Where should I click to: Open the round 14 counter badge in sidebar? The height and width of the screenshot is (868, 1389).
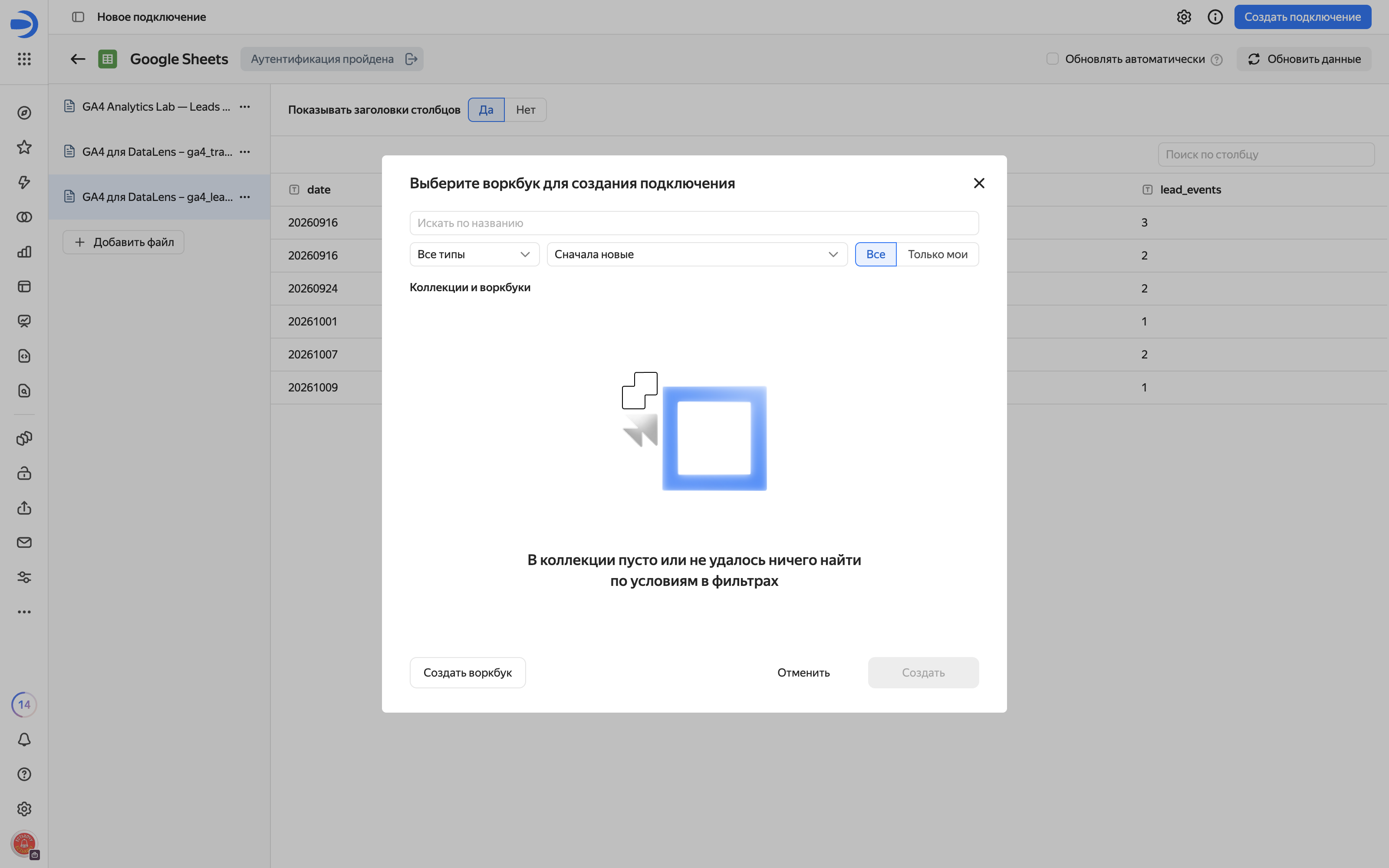pos(24,704)
